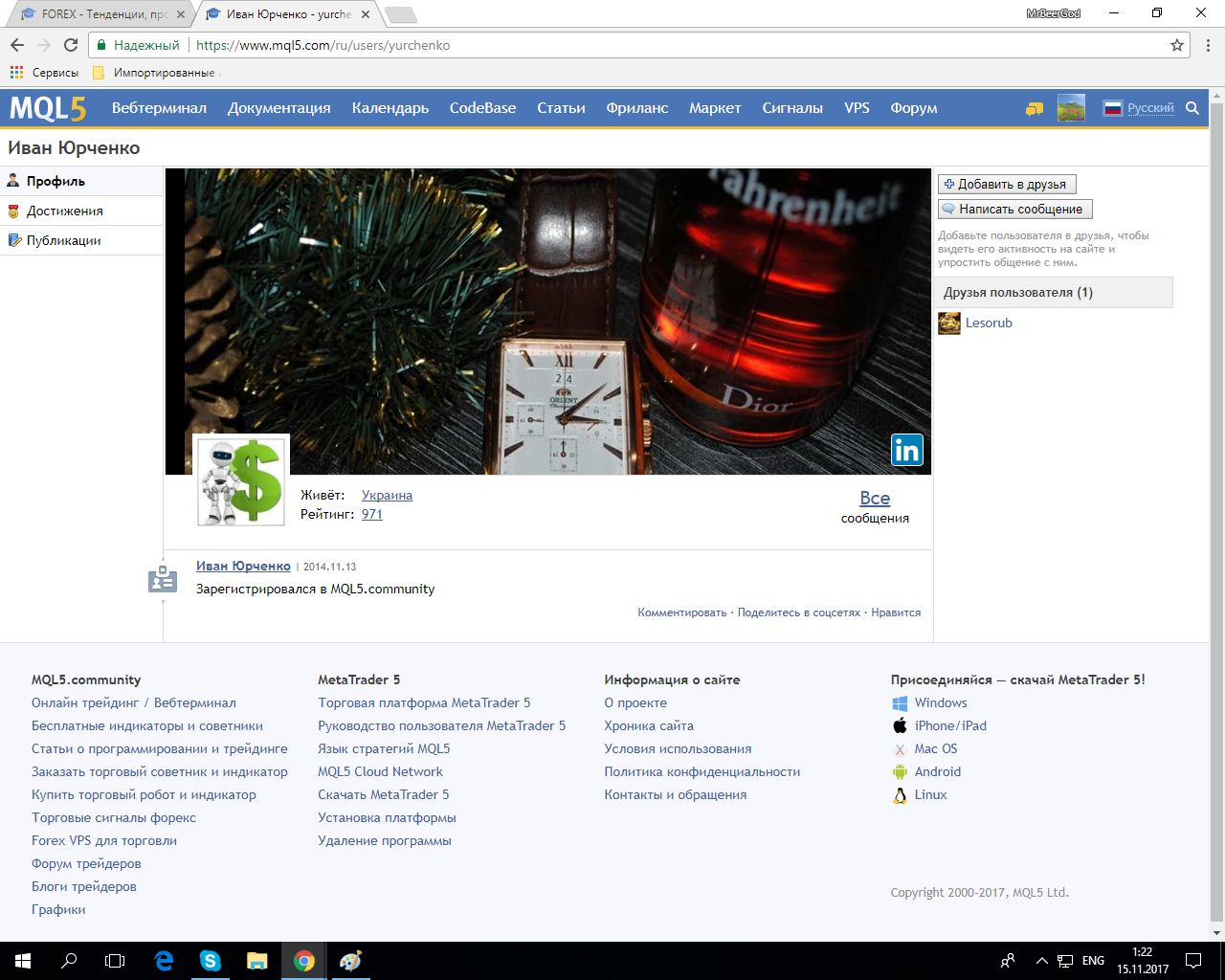Show hidden tray icons chevron
The width and height of the screenshot is (1225, 980).
pyautogui.click(x=1041, y=961)
